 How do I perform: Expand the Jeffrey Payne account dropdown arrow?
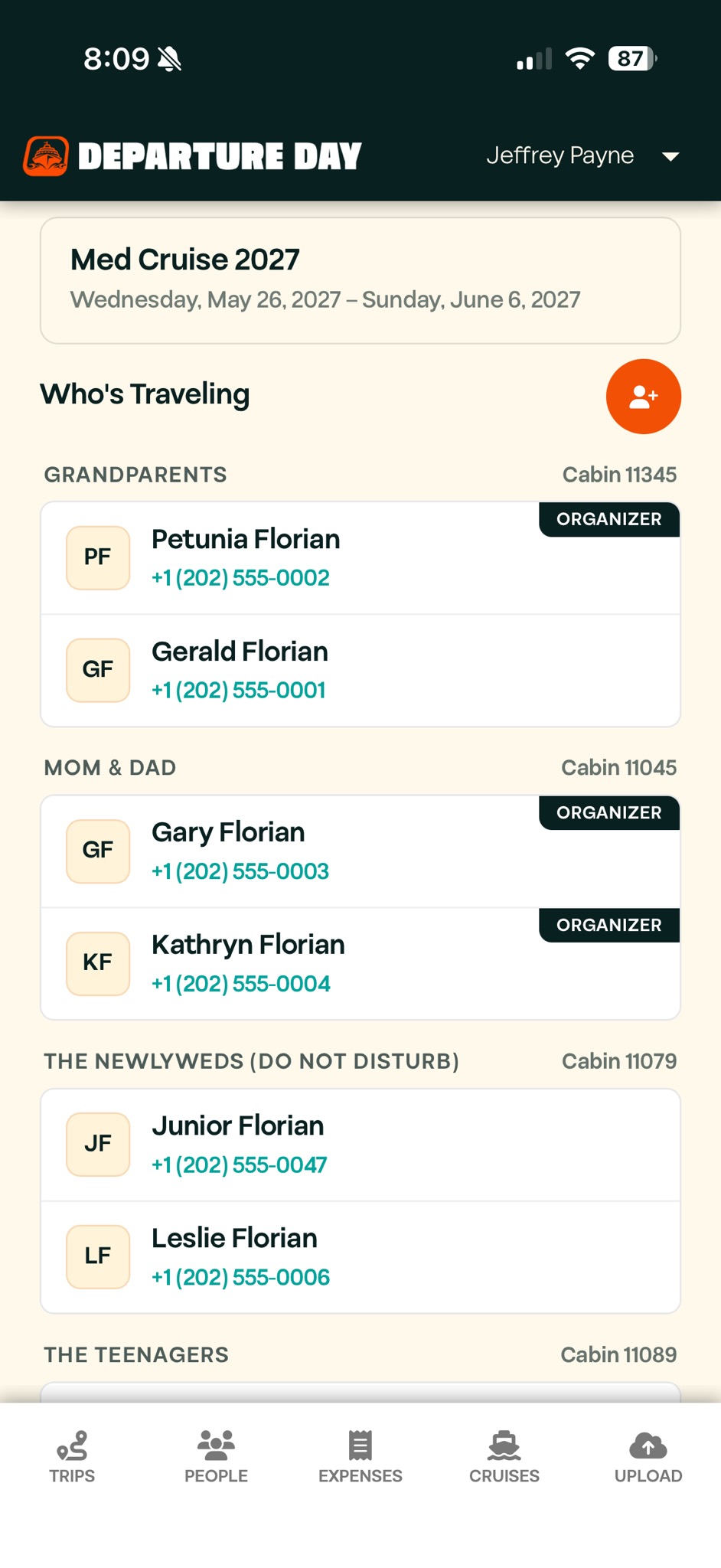(670, 156)
